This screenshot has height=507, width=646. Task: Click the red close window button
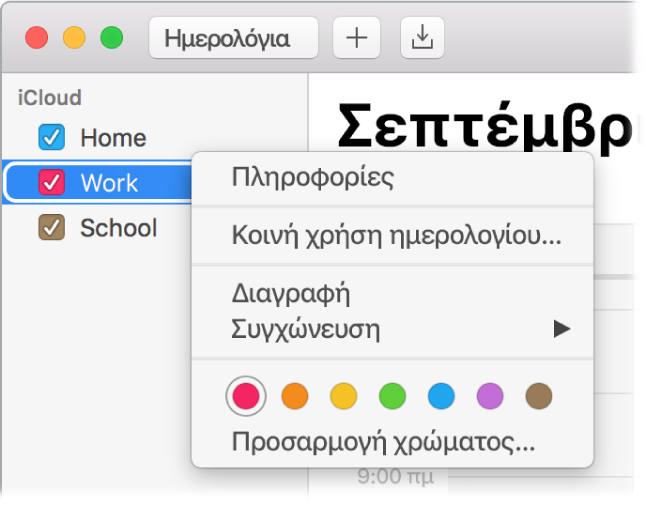point(37,39)
